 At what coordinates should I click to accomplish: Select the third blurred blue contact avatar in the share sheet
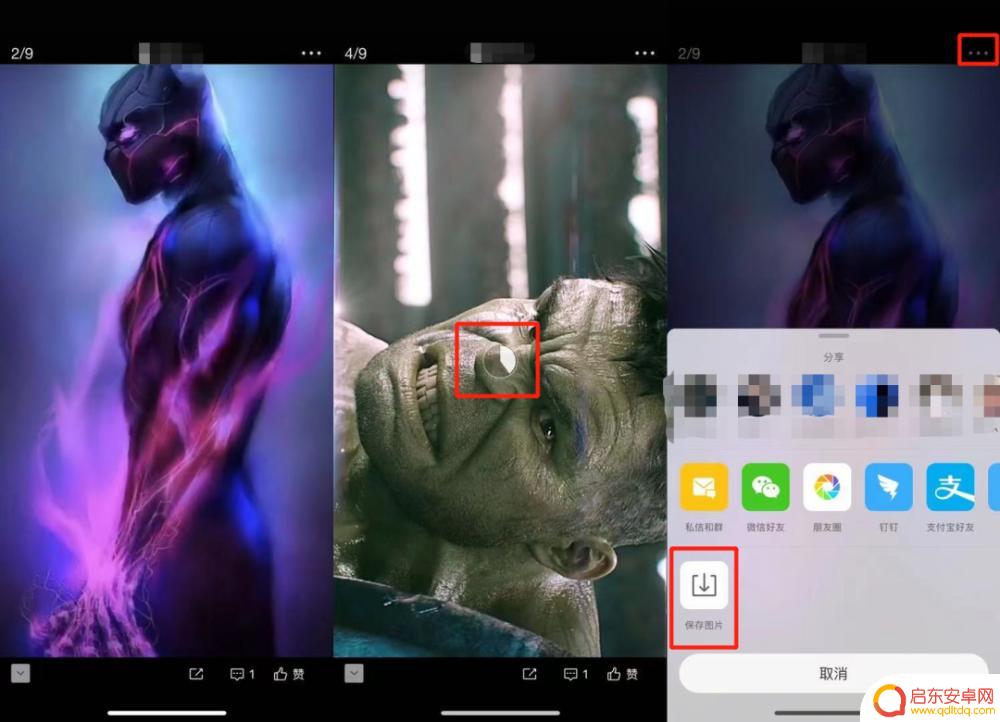click(818, 395)
